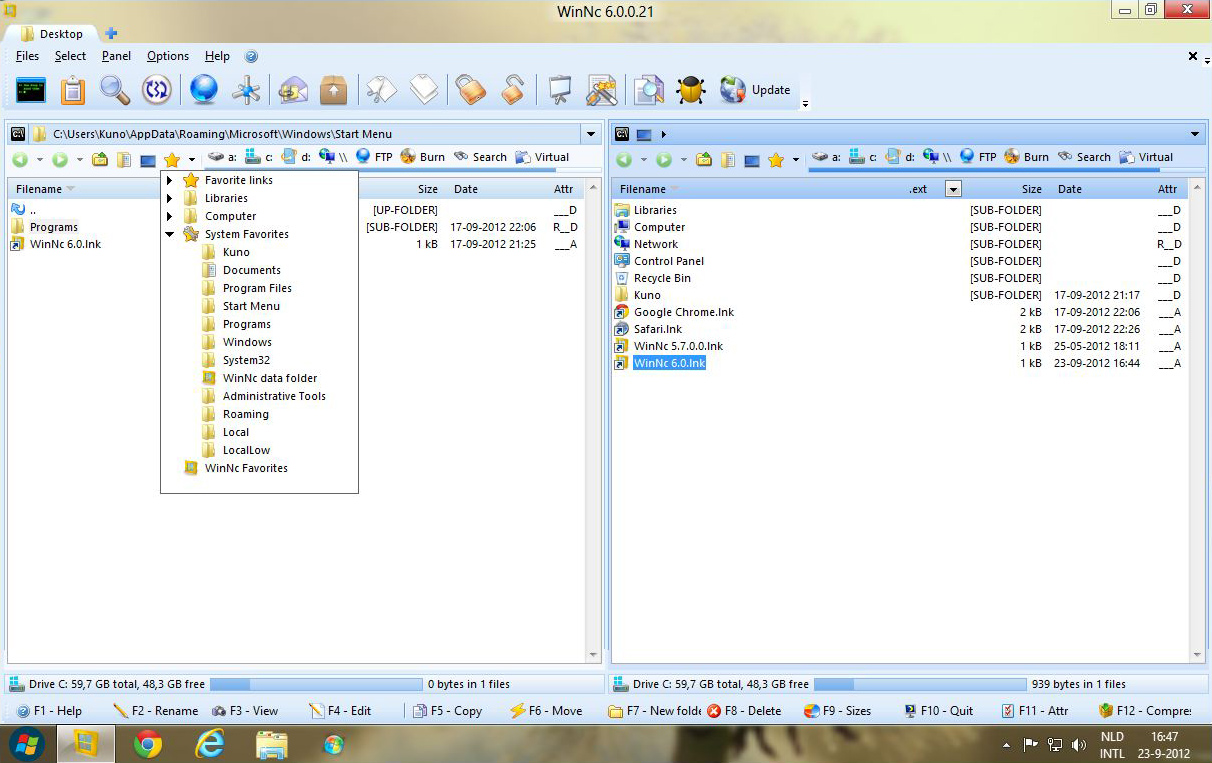Collapse the System Favorites tree entry
This screenshot has width=1212, height=763.
pos(170,233)
